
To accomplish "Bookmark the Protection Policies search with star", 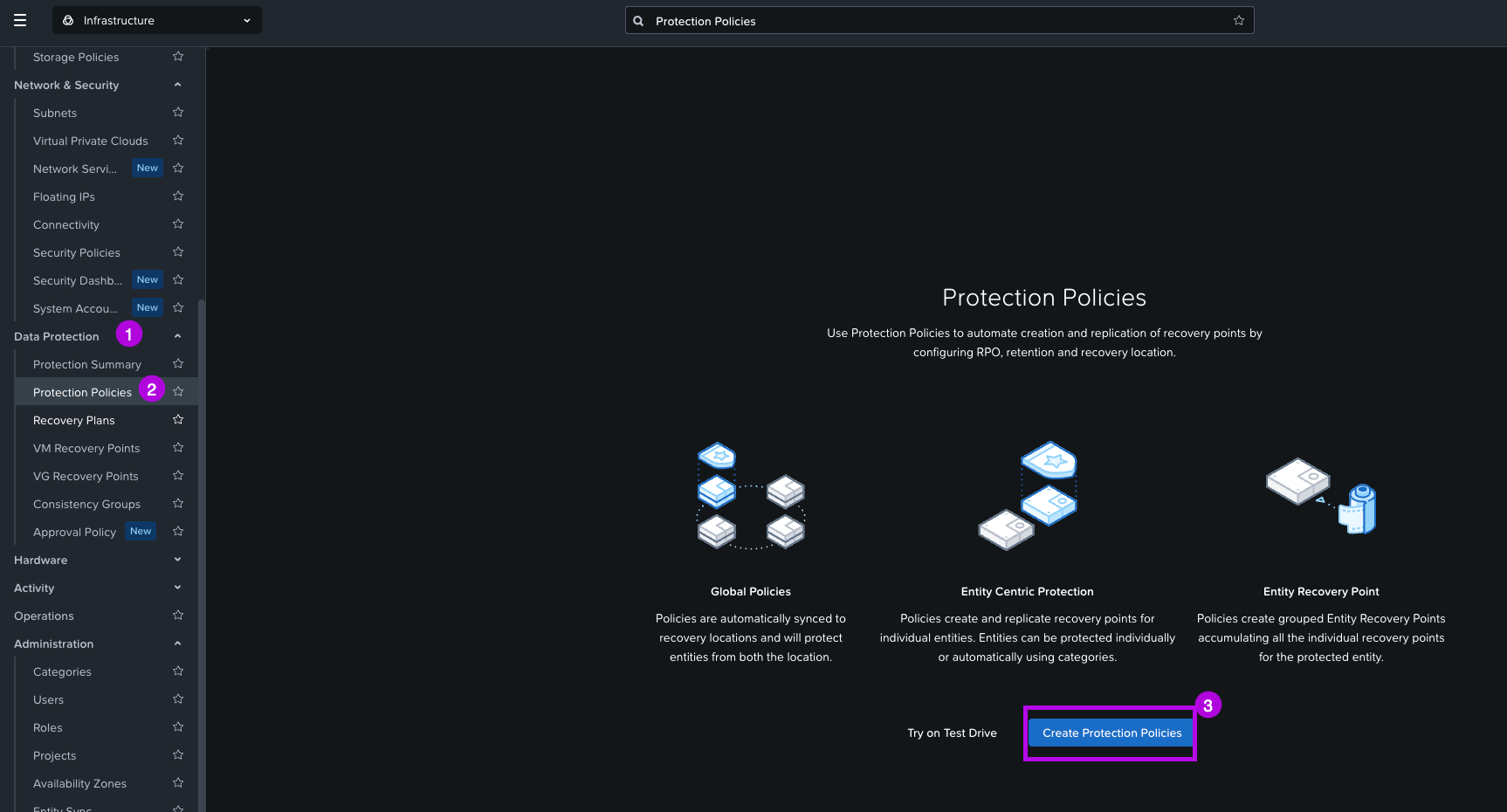I will pos(1239,20).
